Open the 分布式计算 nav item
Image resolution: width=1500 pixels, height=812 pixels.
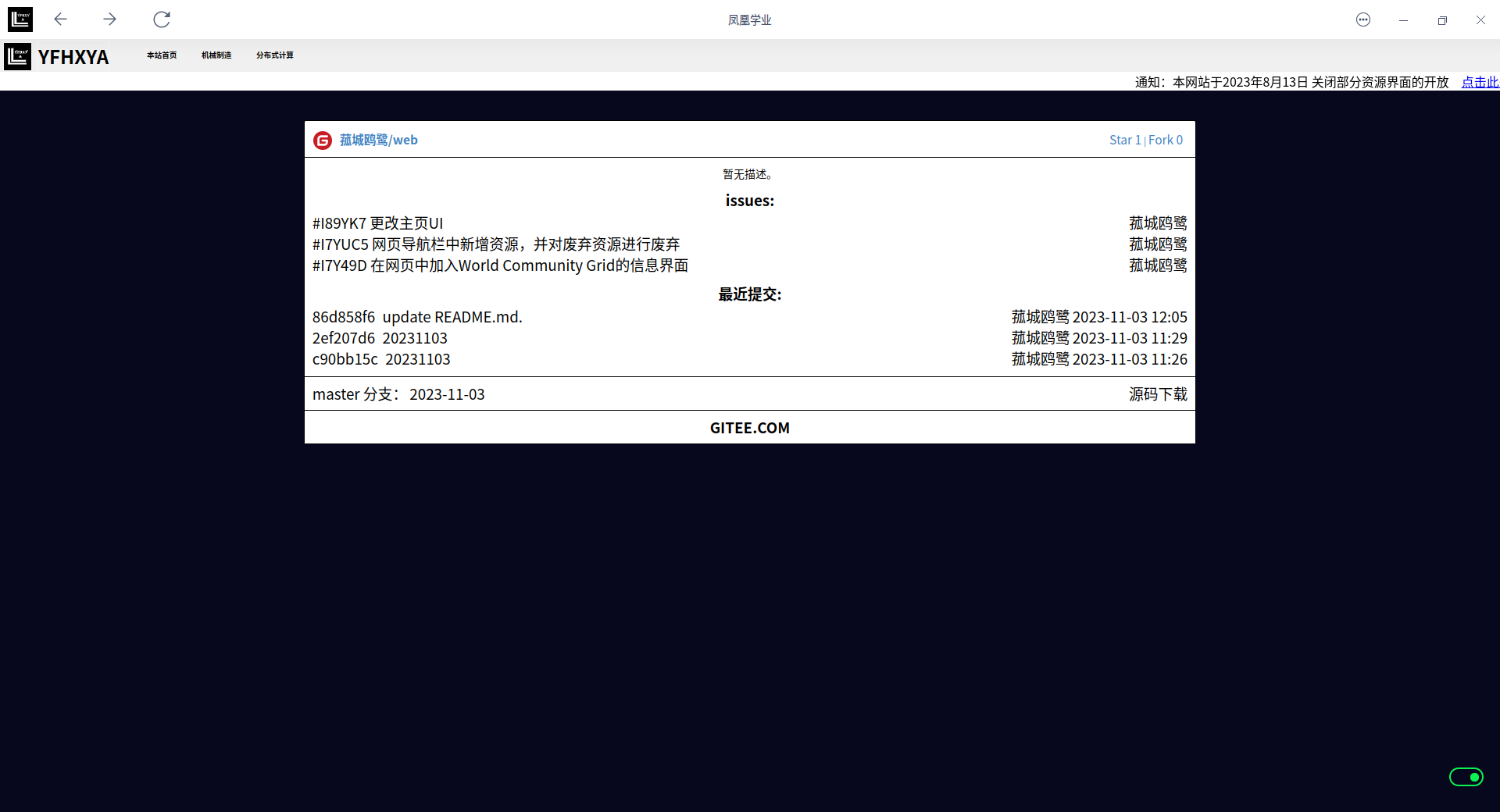pos(275,55)
